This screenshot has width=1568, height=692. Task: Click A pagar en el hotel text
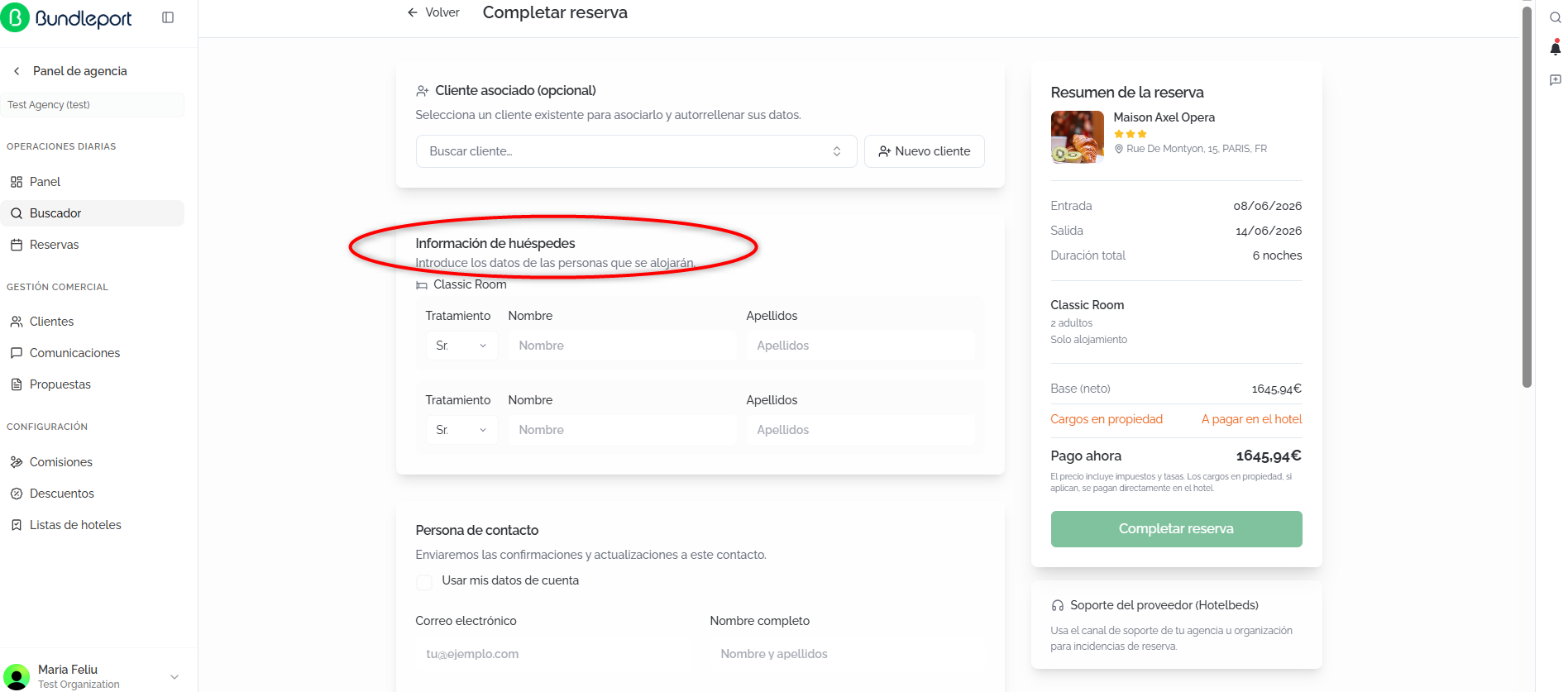click(1251, 419)
